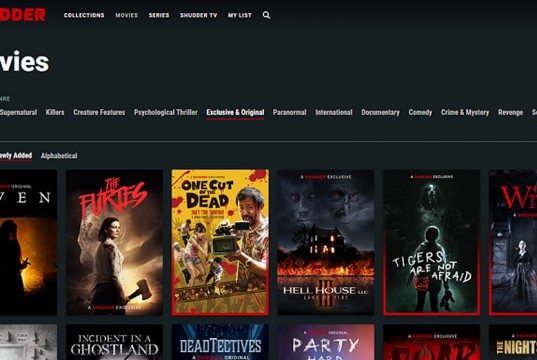Filter by Creature Features genre

tap(99, 112)
